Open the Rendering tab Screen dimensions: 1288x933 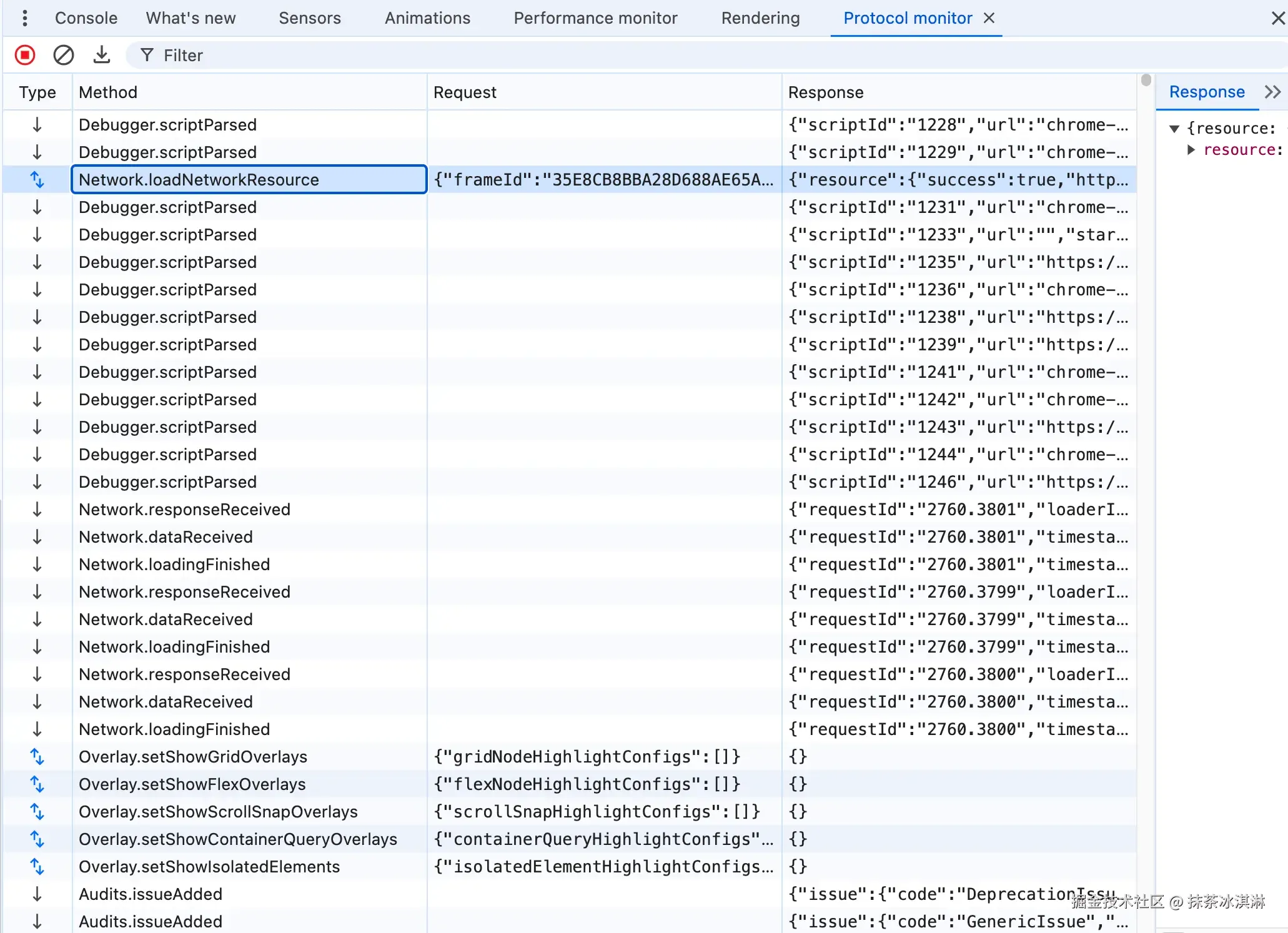[760, 18]
